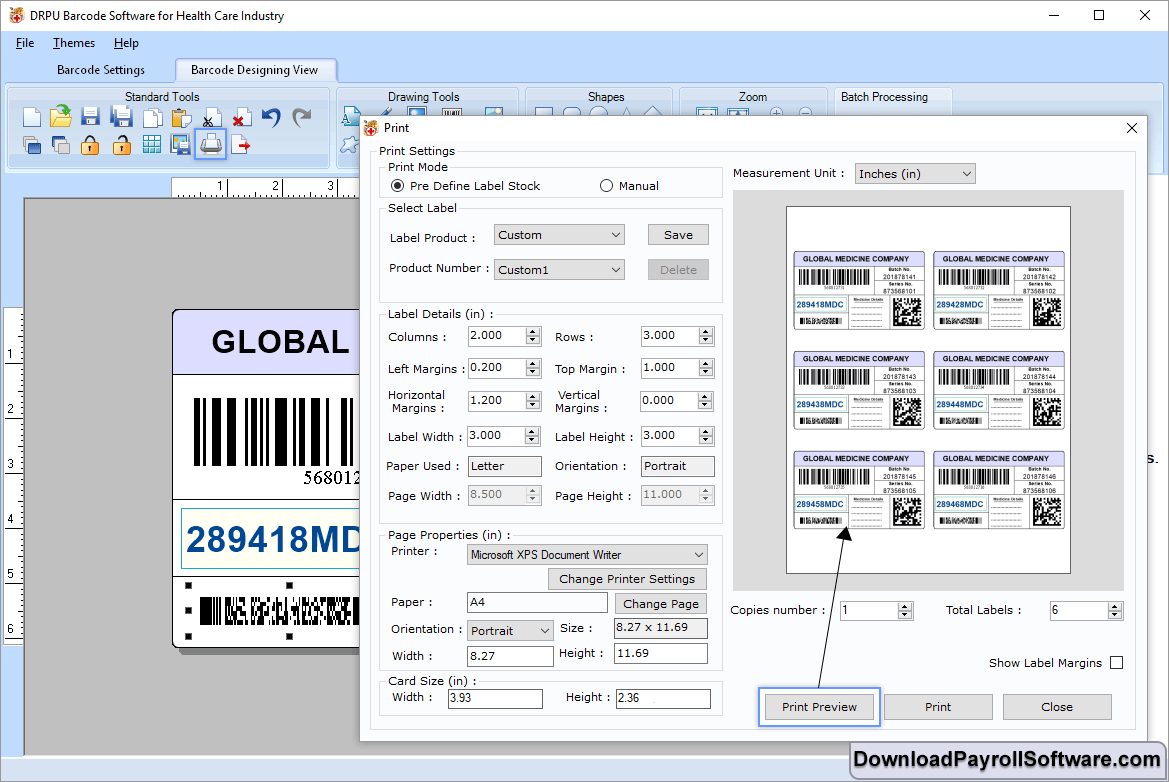The width and height of the screenshot is (1169, 782).
Task: Click the Page Properties Width field
Action: point(511,656)
